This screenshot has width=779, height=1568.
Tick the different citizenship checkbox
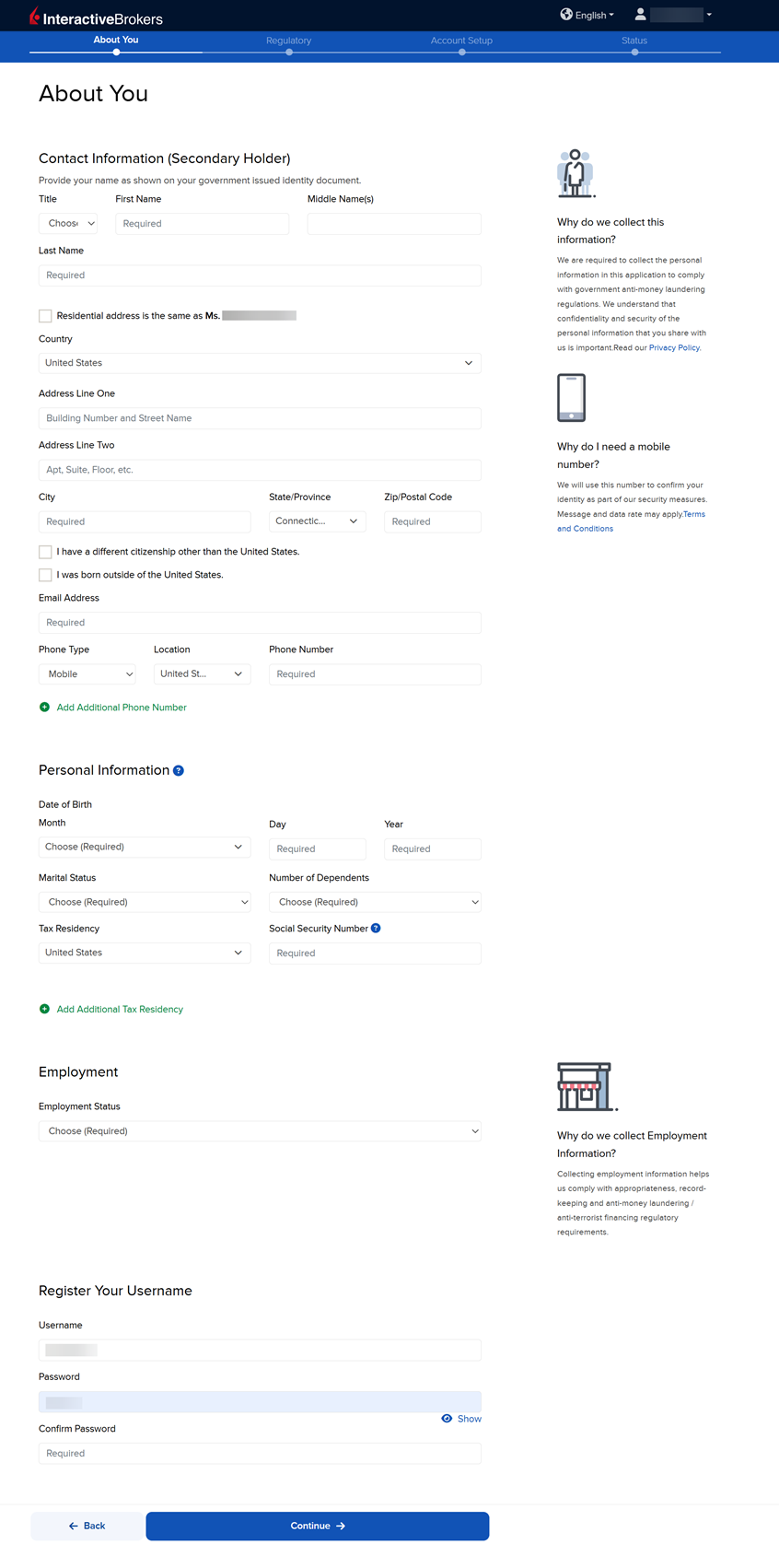point(45,552)
